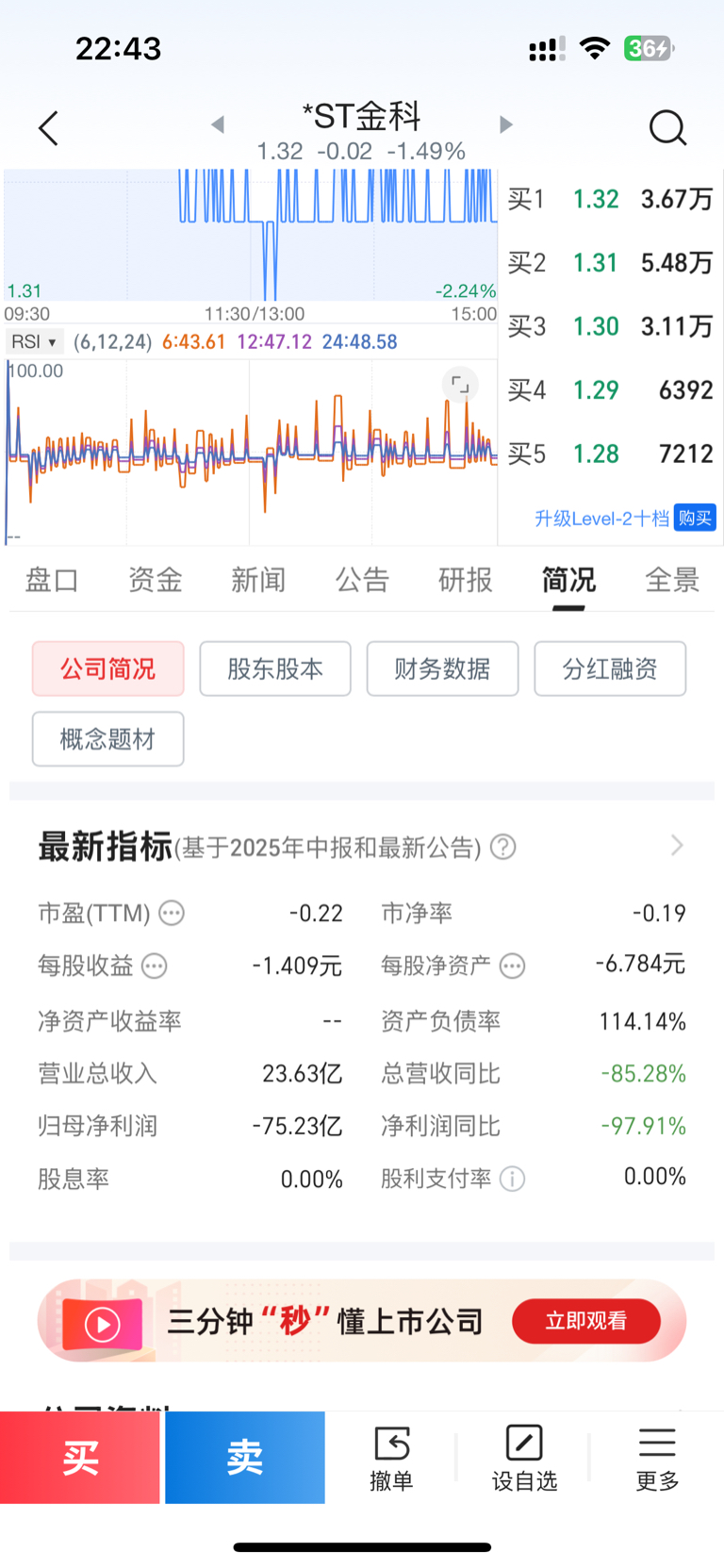The image size is (724, 1568).
Task: Tap the 营业总收入 value 23.63亿
Action: pos(303,1073)
